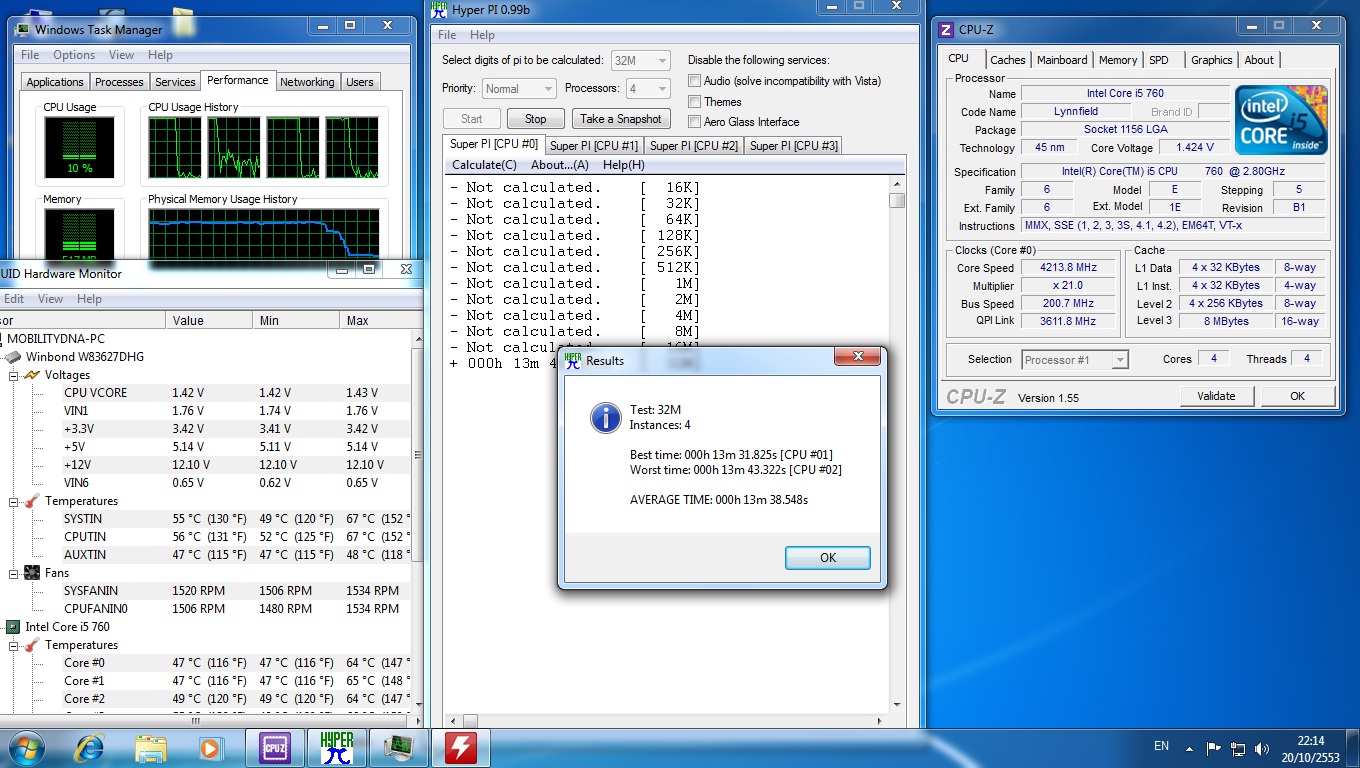Click the Hardware Monitor vertical scrollbar
The height and width of the screenshot is (768, 1360).
pyautogui.click(x=417, y=521)
